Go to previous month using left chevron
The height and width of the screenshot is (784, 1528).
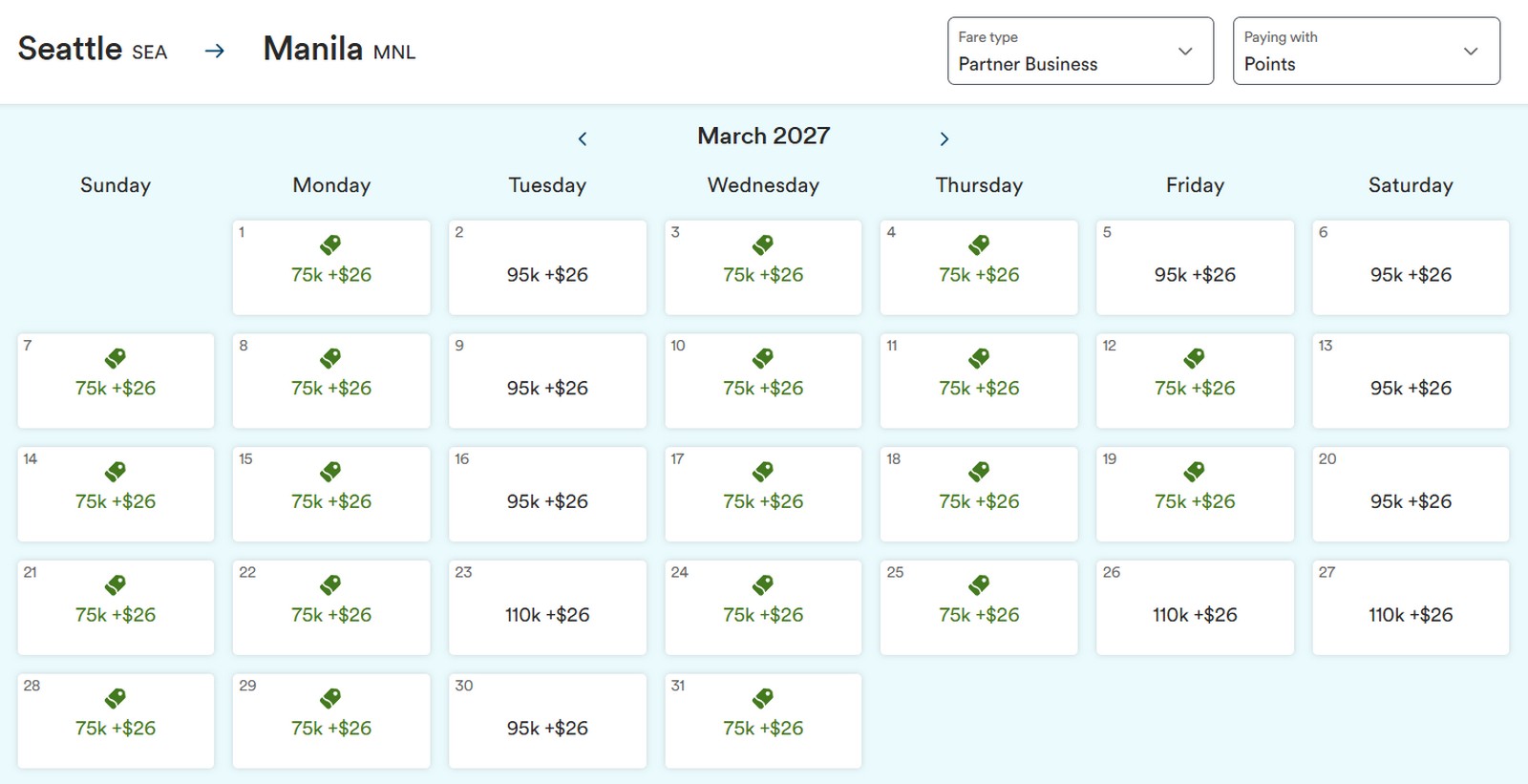click(583, 139)
